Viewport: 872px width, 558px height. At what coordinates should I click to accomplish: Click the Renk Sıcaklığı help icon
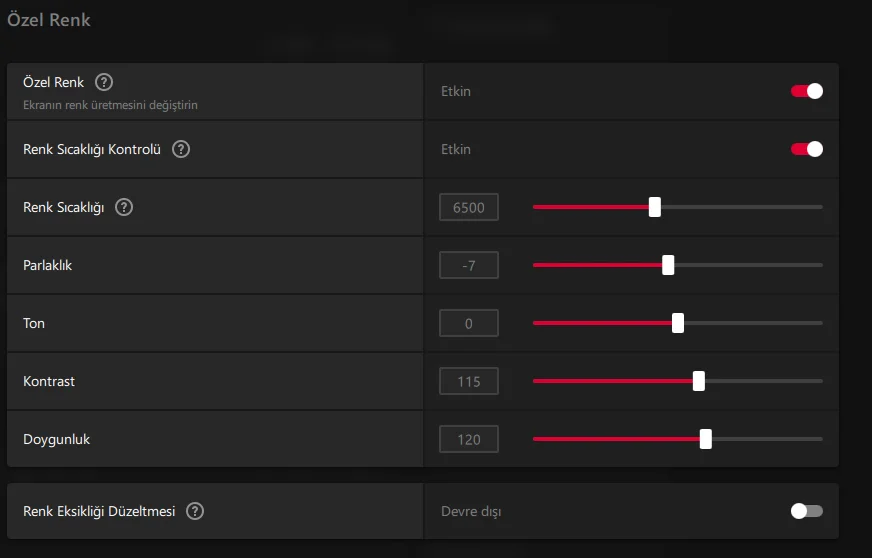(x=124, y=207)
